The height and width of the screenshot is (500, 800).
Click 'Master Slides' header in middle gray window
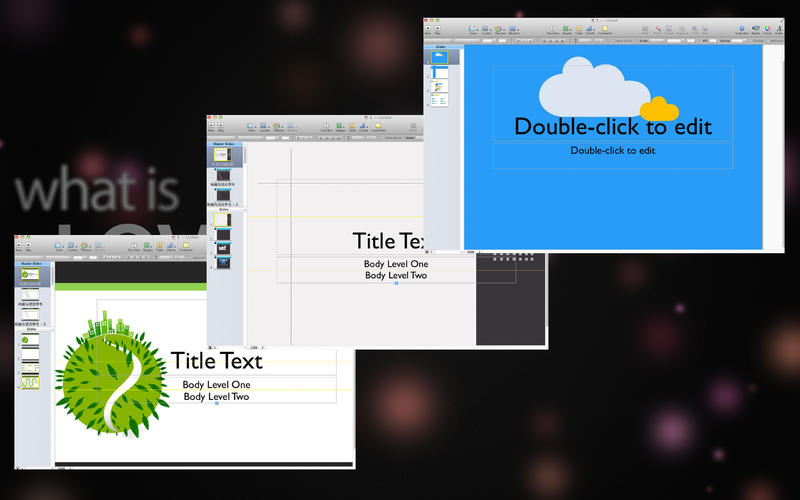pos(224,144)
